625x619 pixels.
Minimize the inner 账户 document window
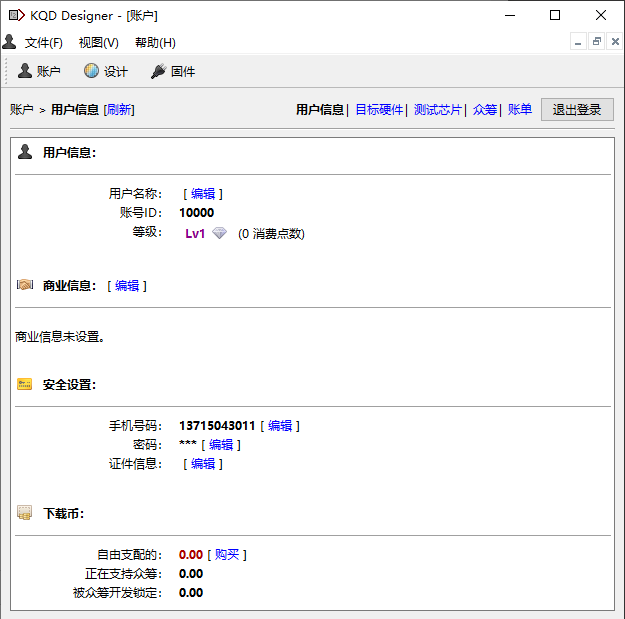578,41
